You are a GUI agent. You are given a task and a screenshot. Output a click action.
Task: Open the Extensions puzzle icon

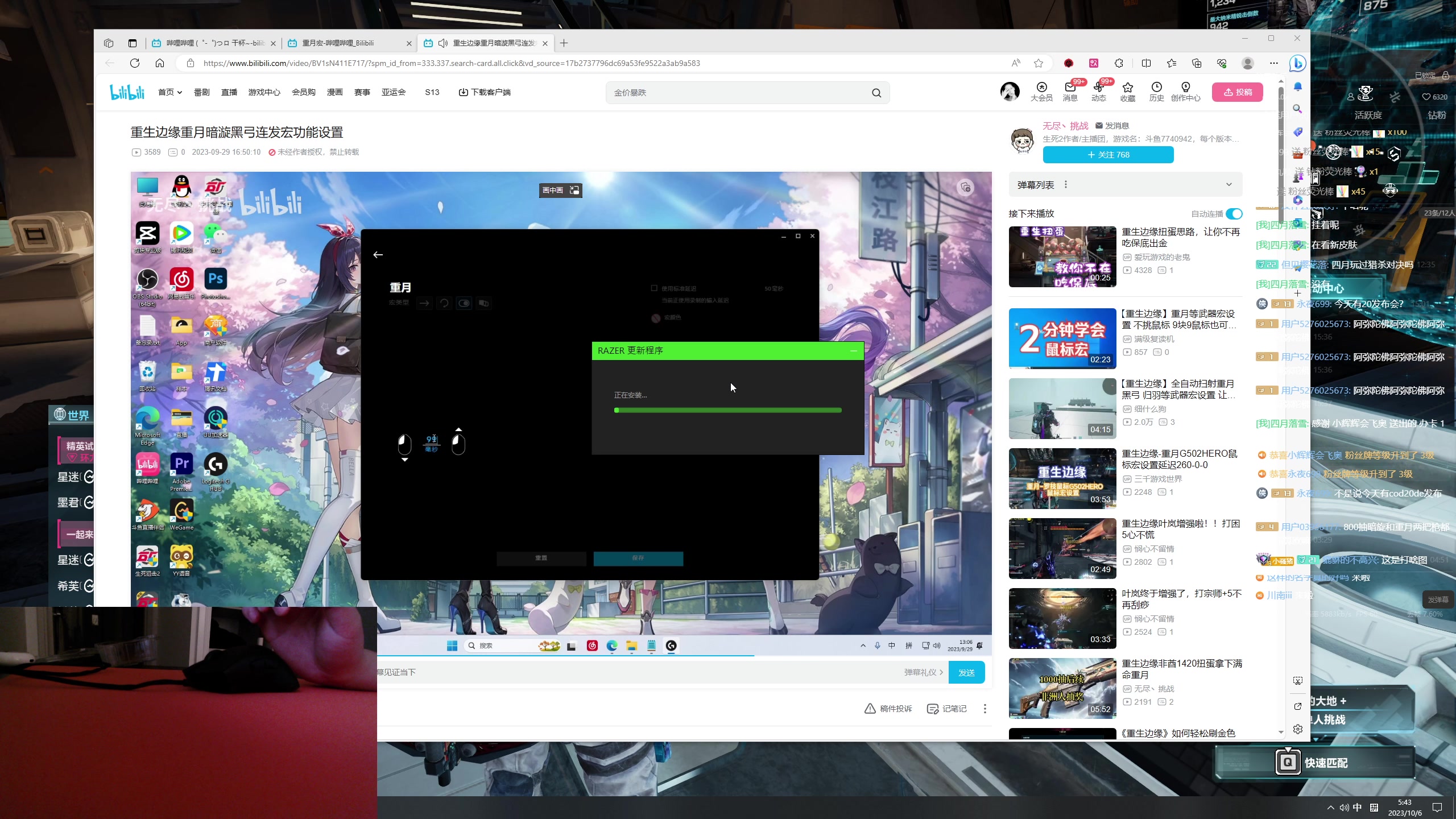[x=1119, y=63]
